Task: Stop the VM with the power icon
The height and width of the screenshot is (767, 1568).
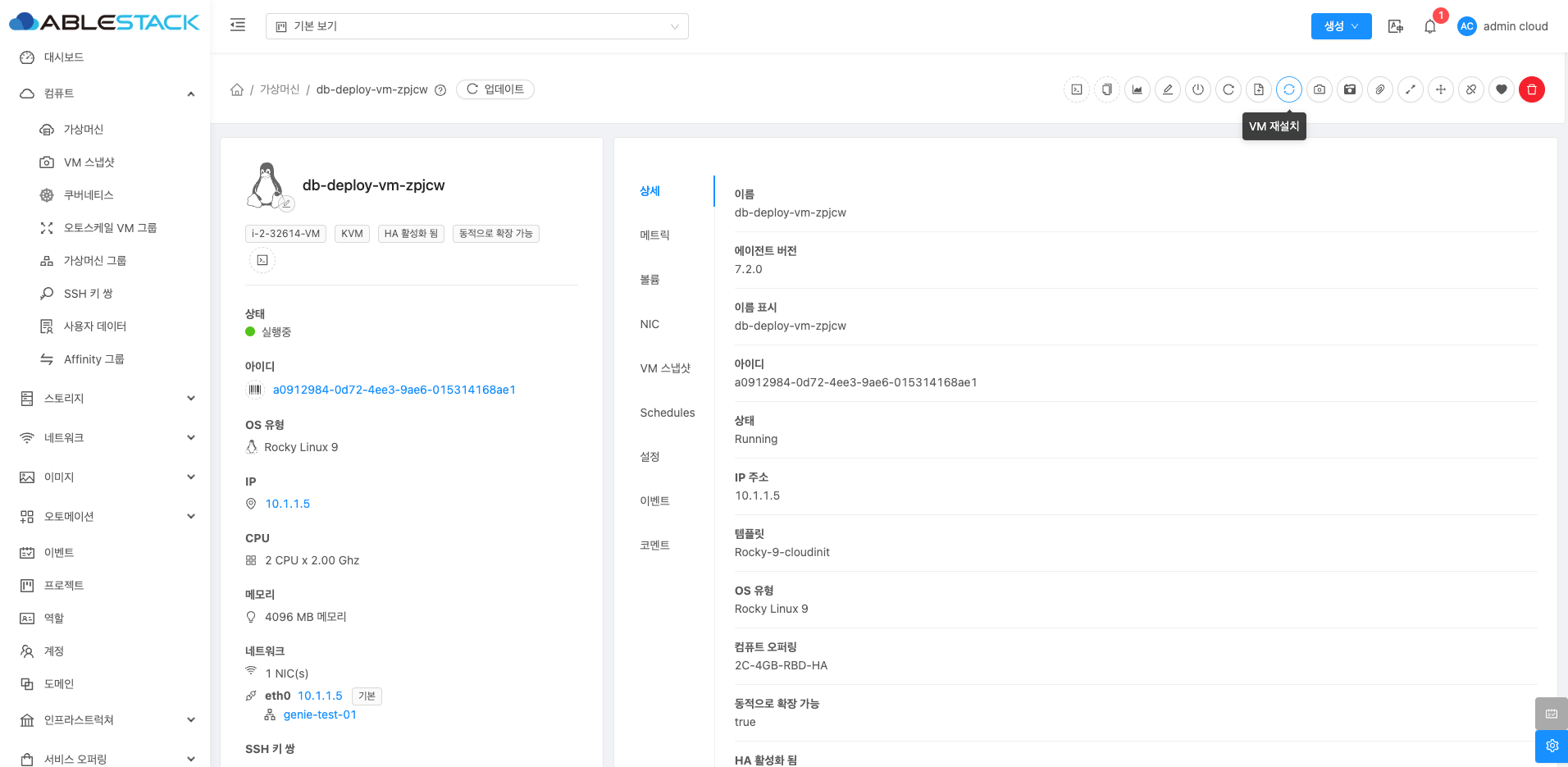Action: coord(1197,89)
